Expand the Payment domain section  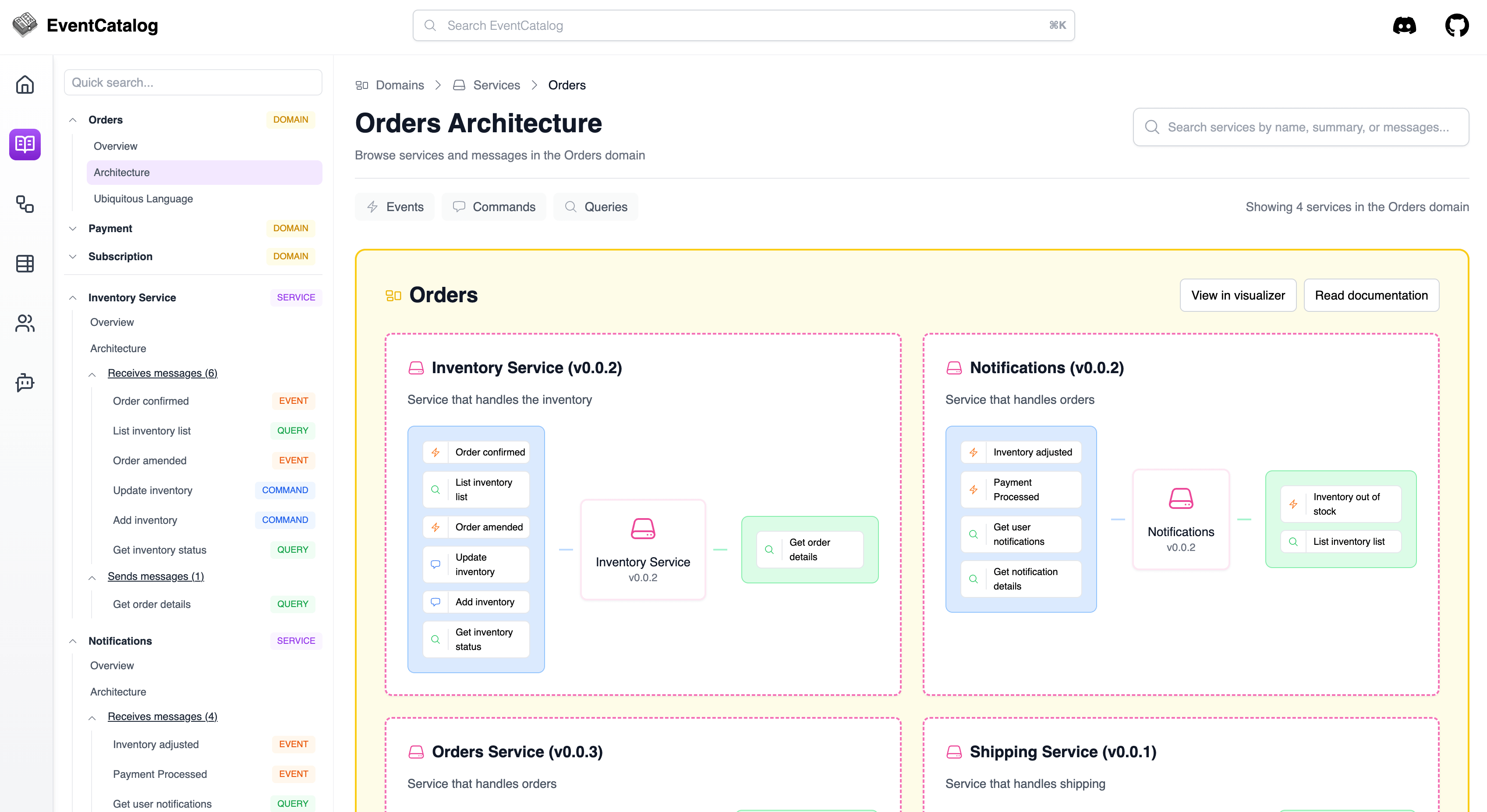tap(73, 229)
